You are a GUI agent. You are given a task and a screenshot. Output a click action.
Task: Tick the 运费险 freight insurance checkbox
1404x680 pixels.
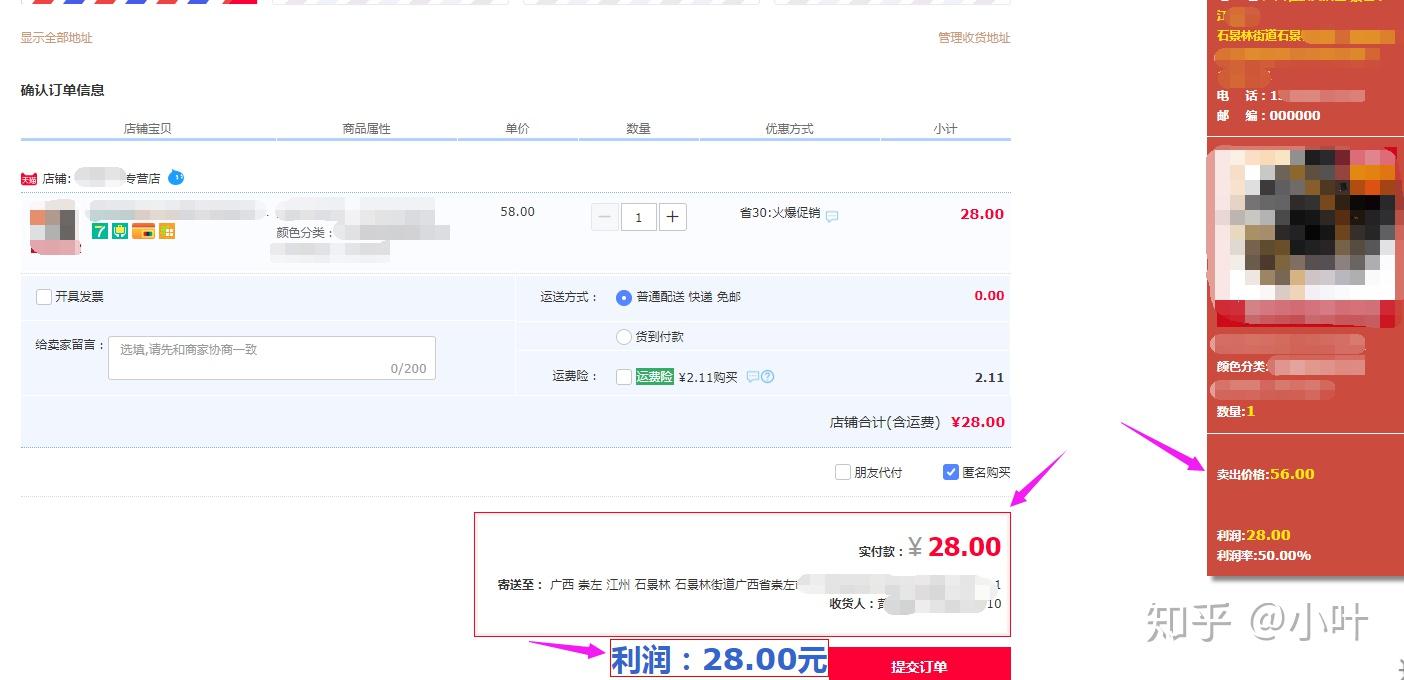tap(624, 377)
